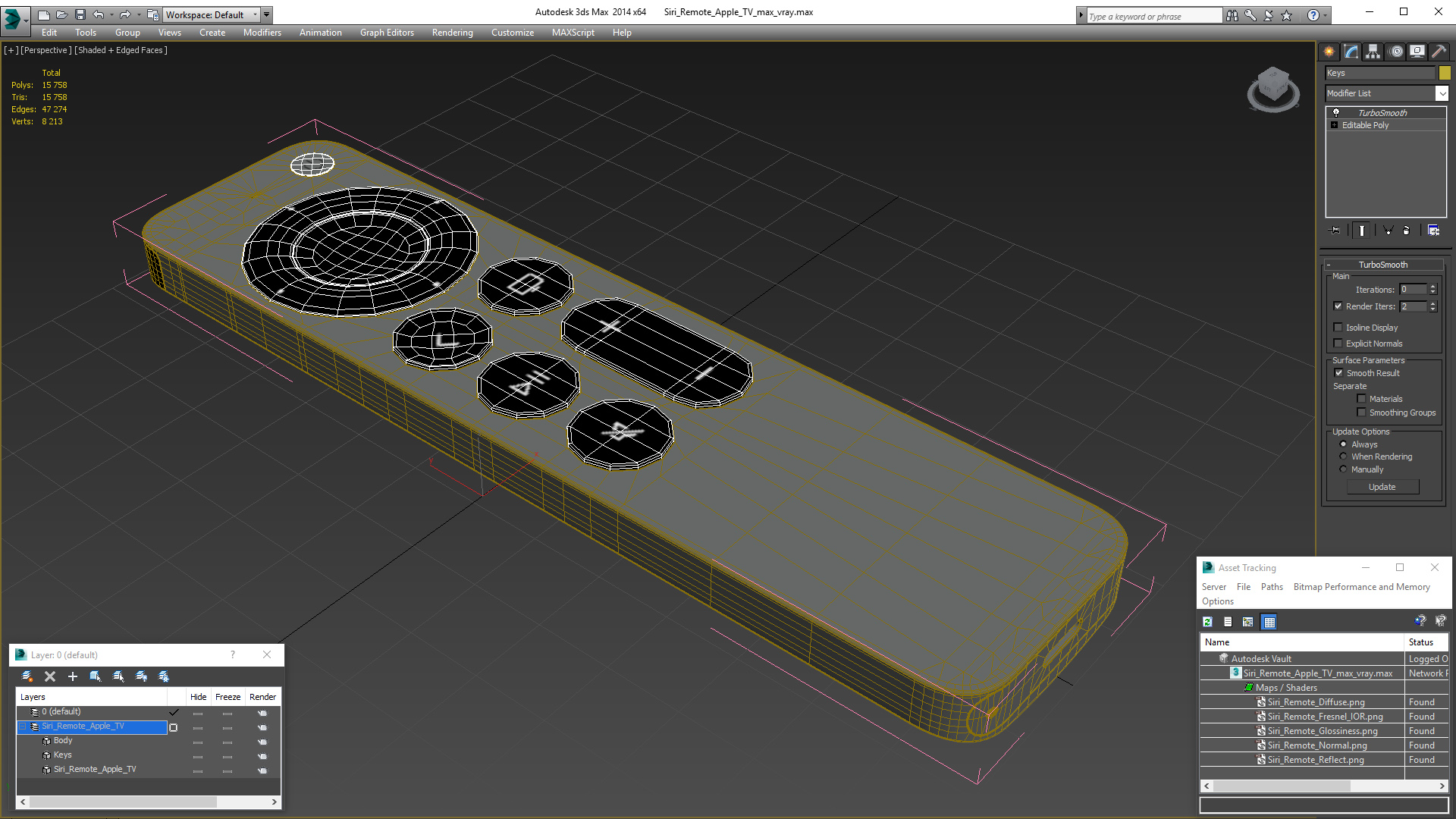Click the Hide column header in layers
Screen dimensions: 1456x819
[199, 697]
